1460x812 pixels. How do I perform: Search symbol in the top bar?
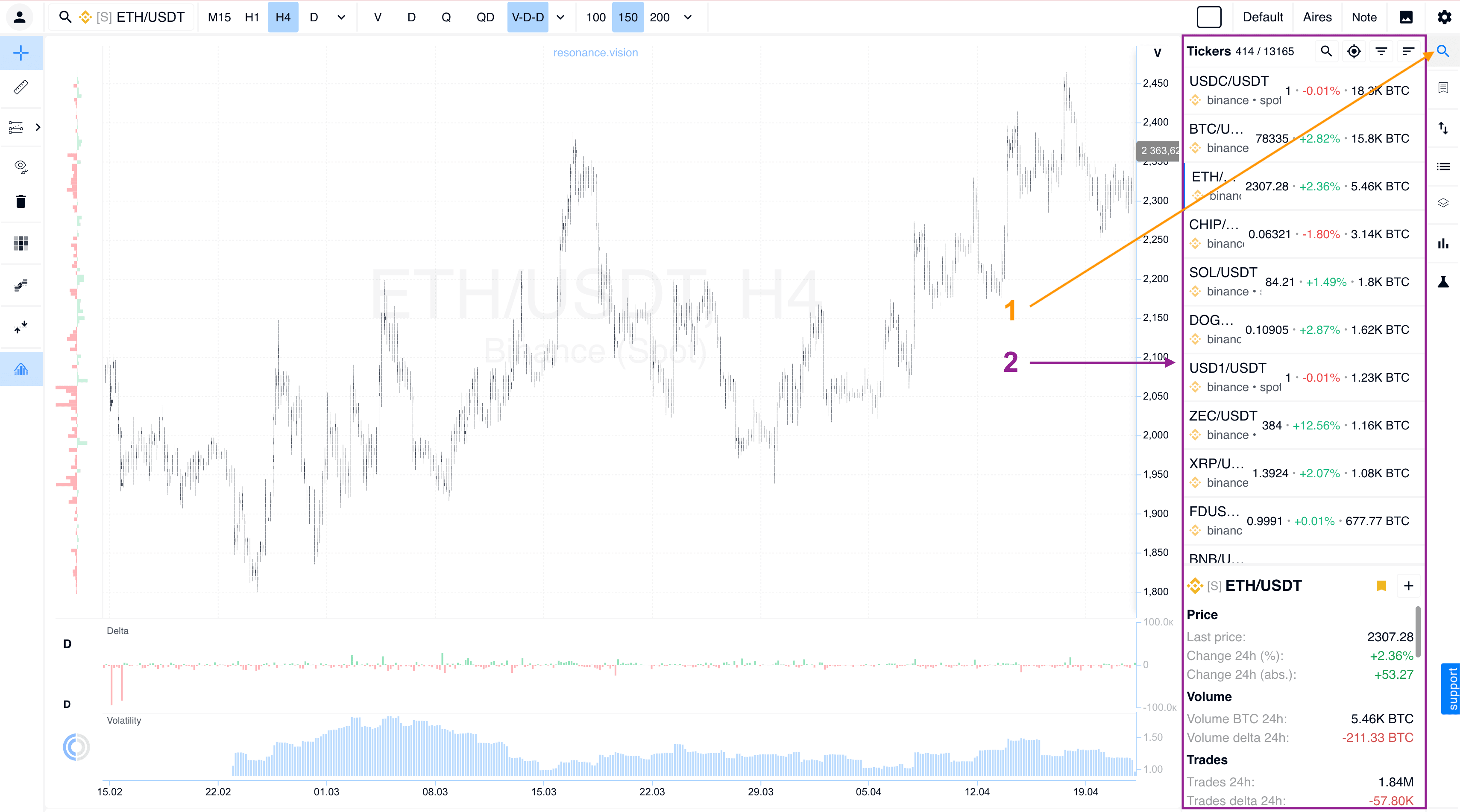click(x=66, y=17)
